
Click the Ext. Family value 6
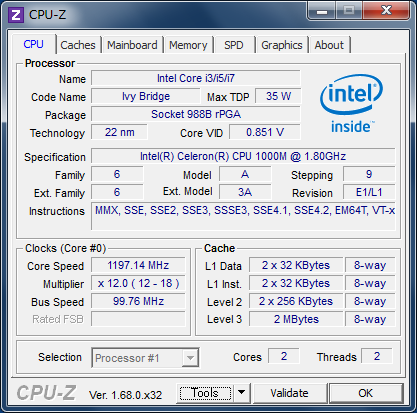tap(117, 192)
